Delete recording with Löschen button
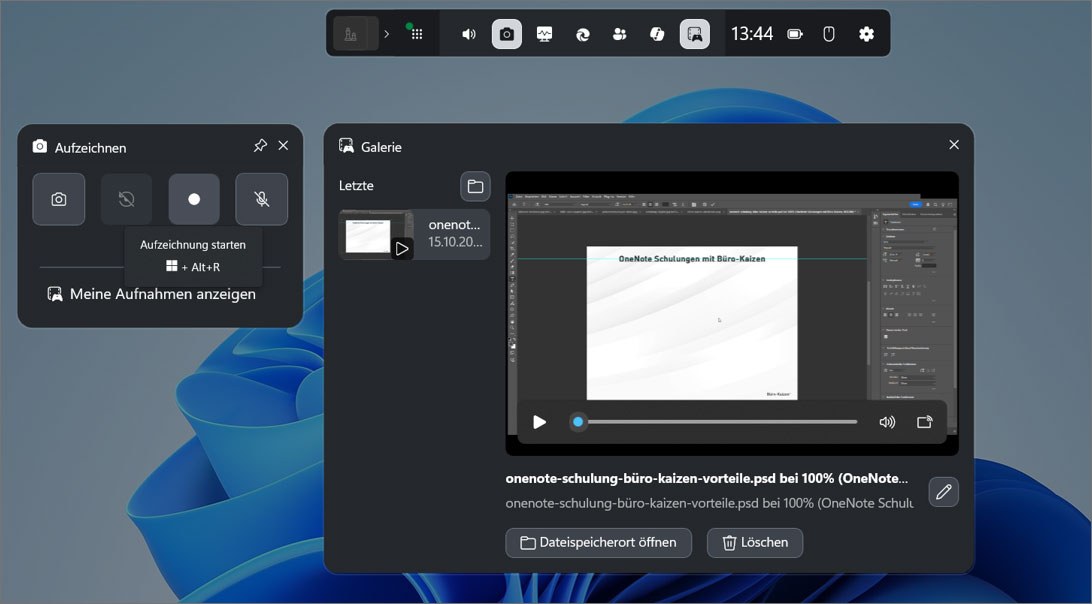The height and width of the screenshot is (604, 1092). 754,542
